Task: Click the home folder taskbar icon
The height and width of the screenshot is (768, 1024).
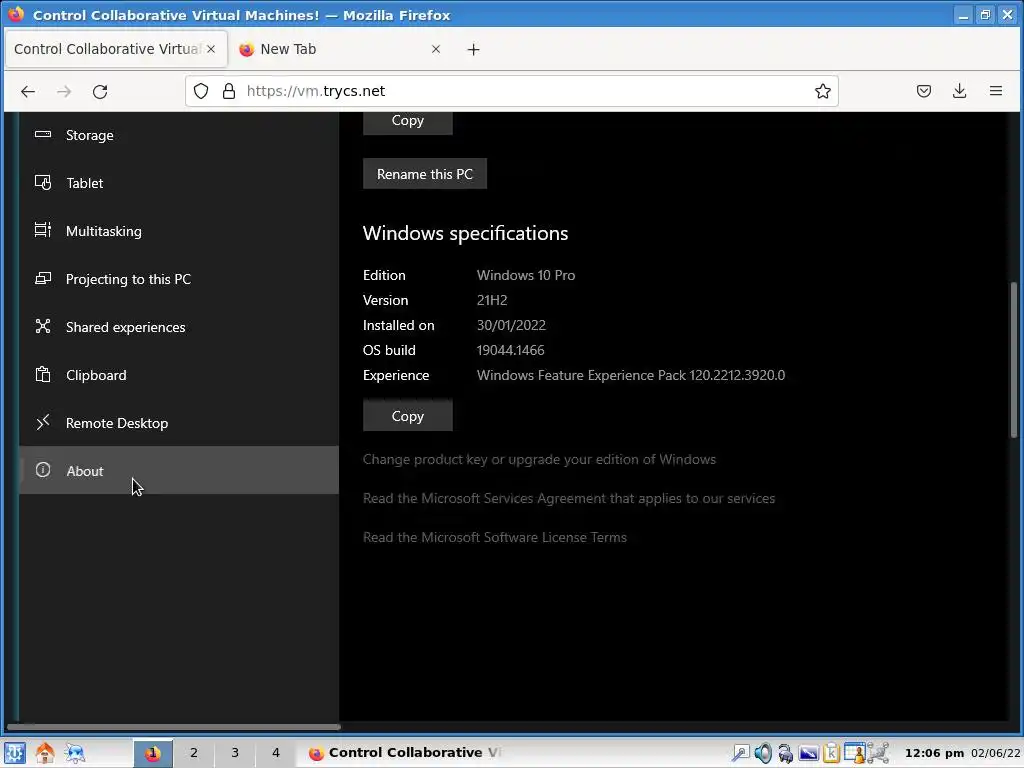Action: pos(45,753)
